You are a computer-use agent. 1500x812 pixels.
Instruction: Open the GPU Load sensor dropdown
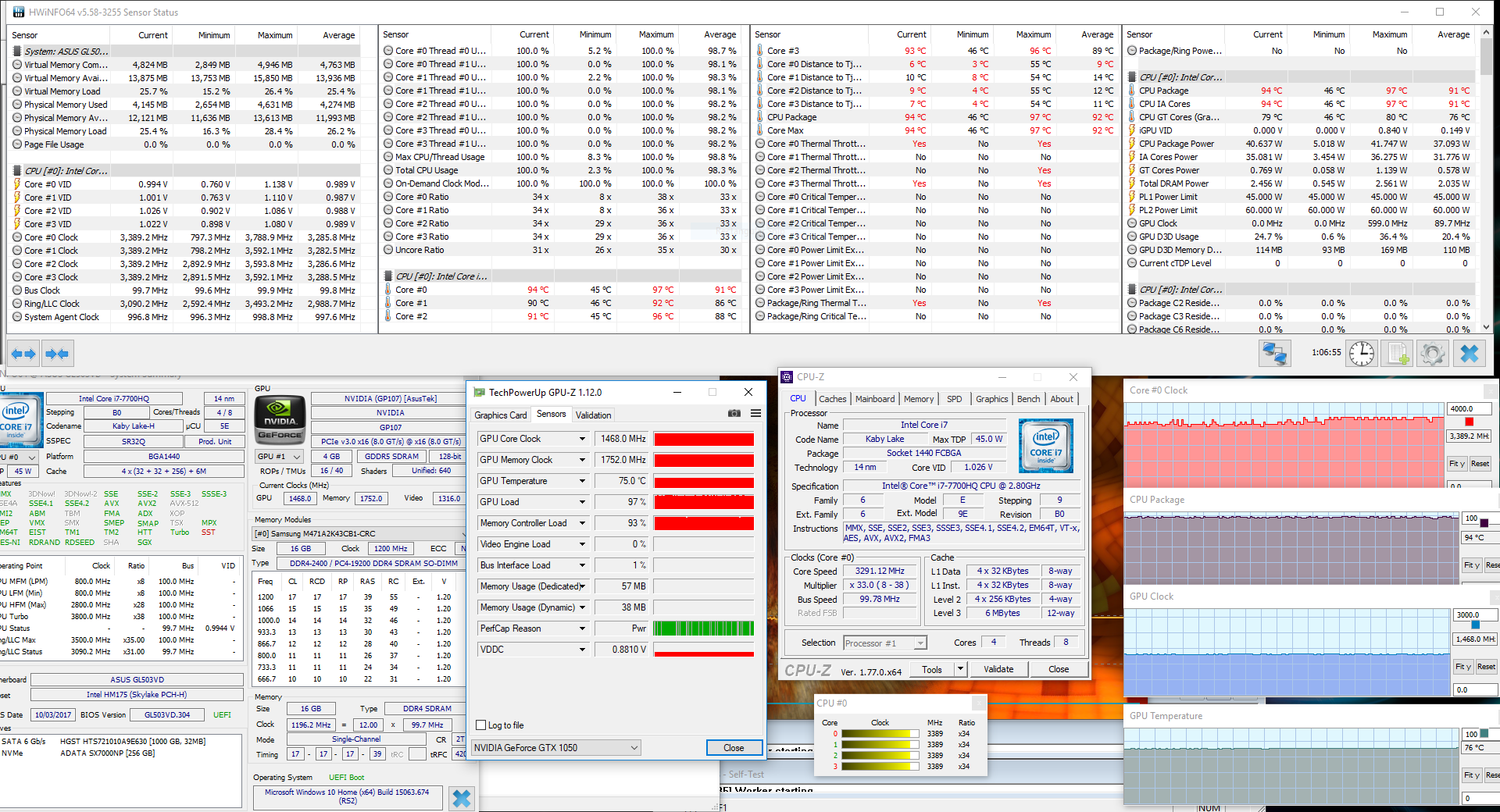tap(582, 502)
